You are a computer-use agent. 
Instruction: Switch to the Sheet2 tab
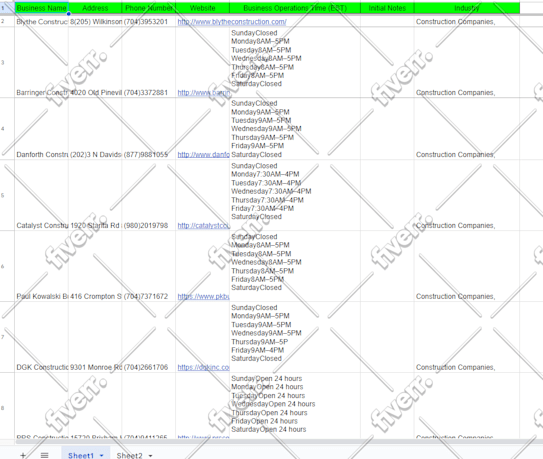(x=129, y=455)
